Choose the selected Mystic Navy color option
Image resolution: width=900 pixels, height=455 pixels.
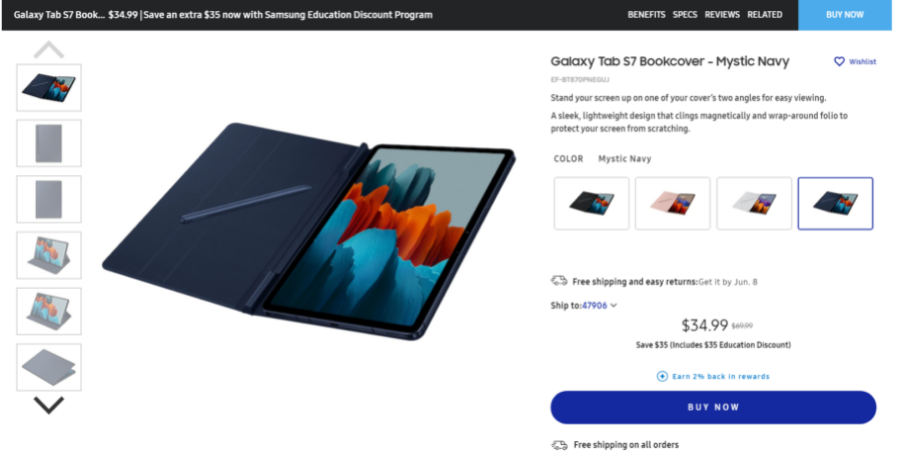tap(835, 204)
